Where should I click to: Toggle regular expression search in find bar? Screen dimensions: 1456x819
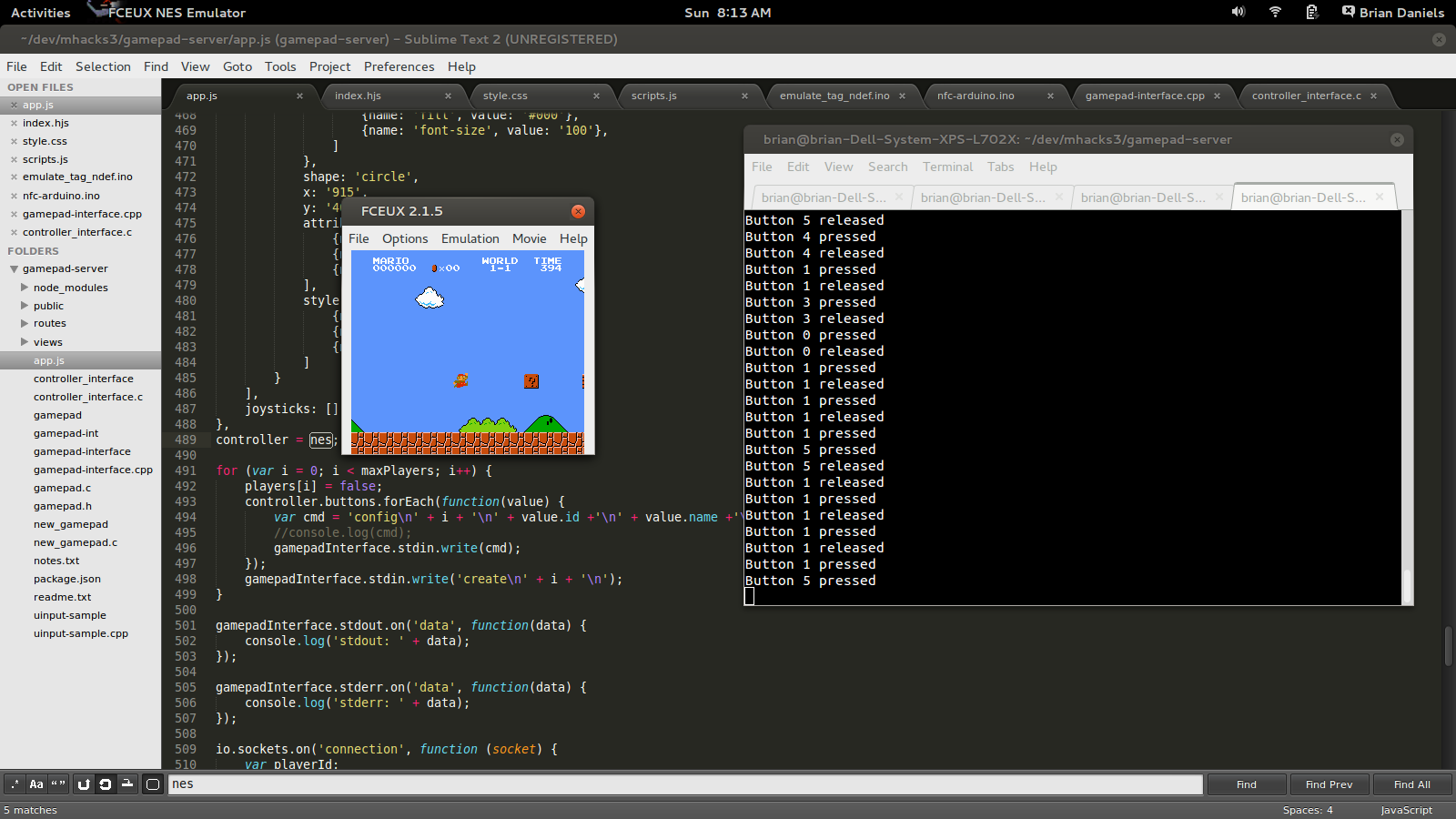click(15, 784)
